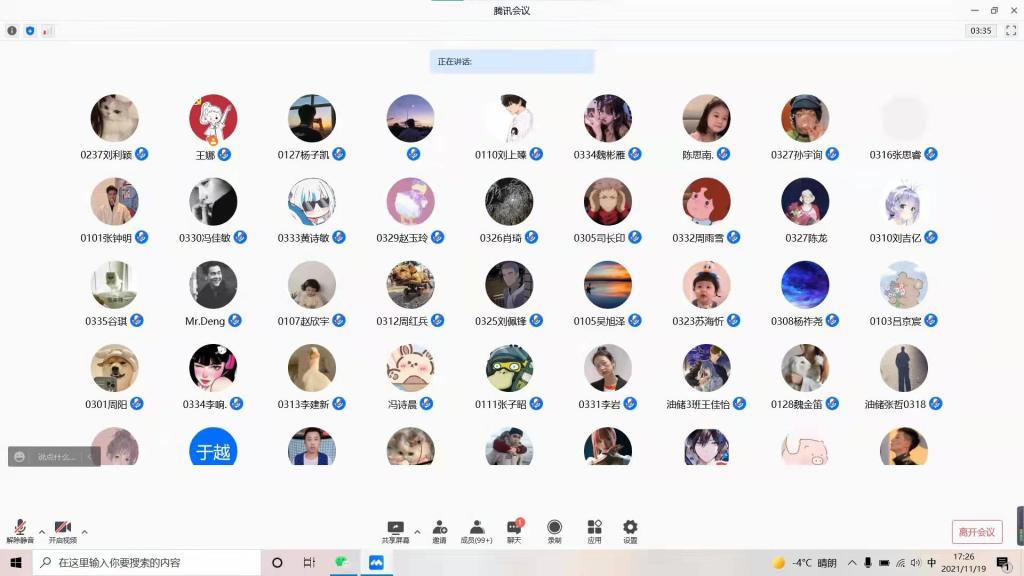This screenshot has width=1024, height=576.
Task: Start Recording (录制)
Action: click(x=554, y=531)
